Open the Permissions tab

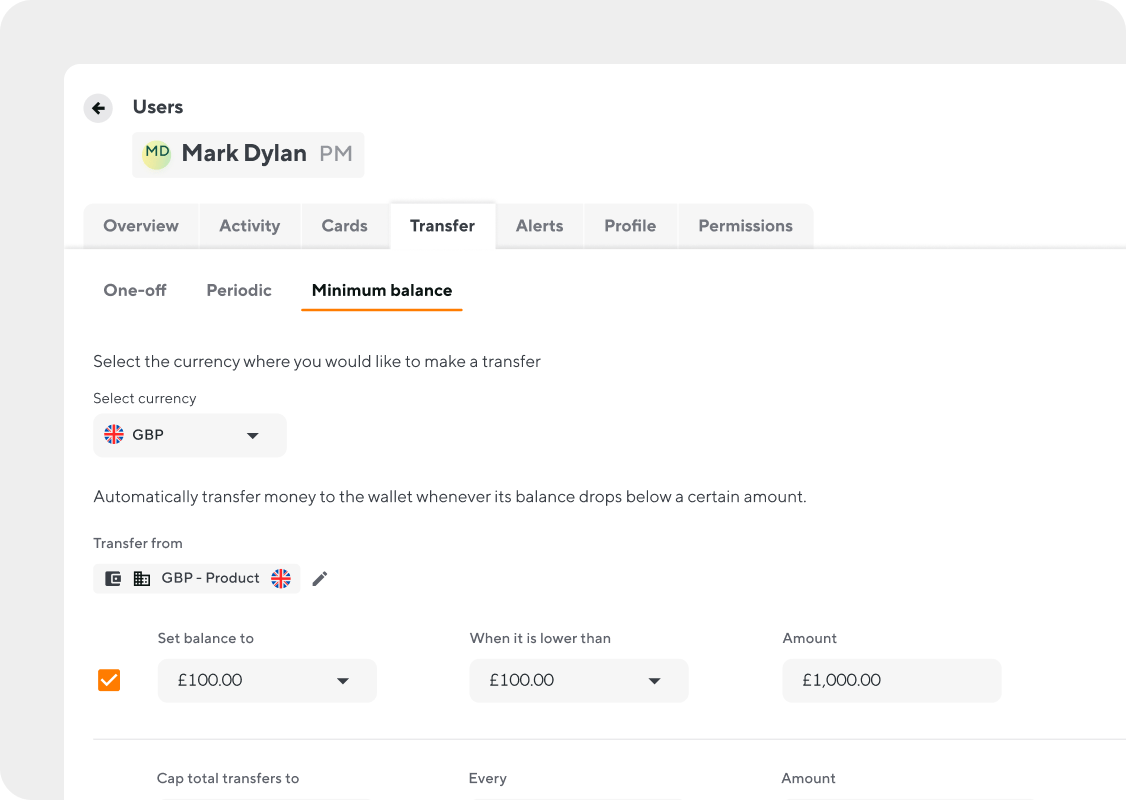[x=745, y=226]
